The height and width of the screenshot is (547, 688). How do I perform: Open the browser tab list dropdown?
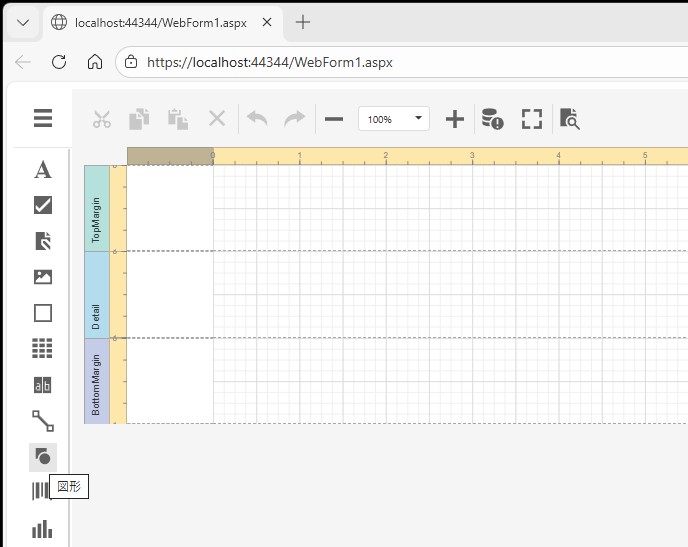pos(24,22)
